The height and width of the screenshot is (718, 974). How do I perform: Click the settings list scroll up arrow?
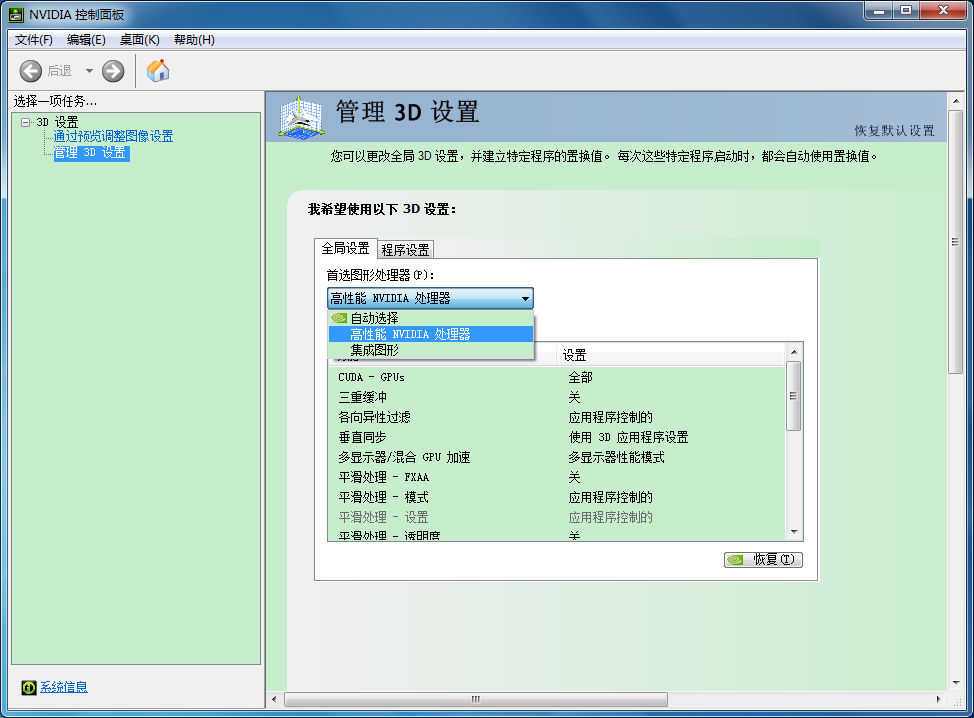pyautogui.click(x=794, y=352)
